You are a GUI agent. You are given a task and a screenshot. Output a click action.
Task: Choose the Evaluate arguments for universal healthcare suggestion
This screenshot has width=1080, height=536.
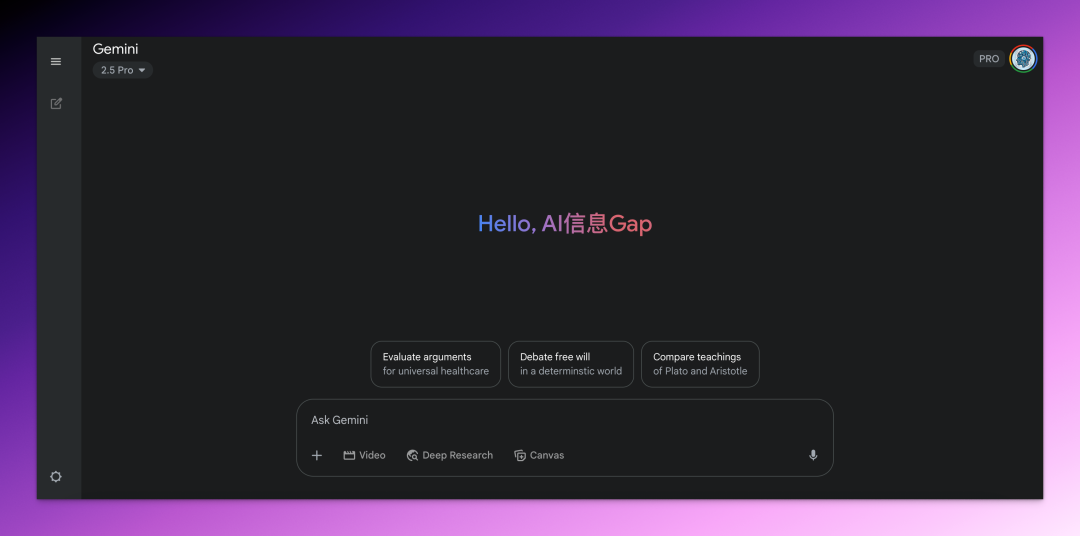pyautogui.click(x=435, y=364)
